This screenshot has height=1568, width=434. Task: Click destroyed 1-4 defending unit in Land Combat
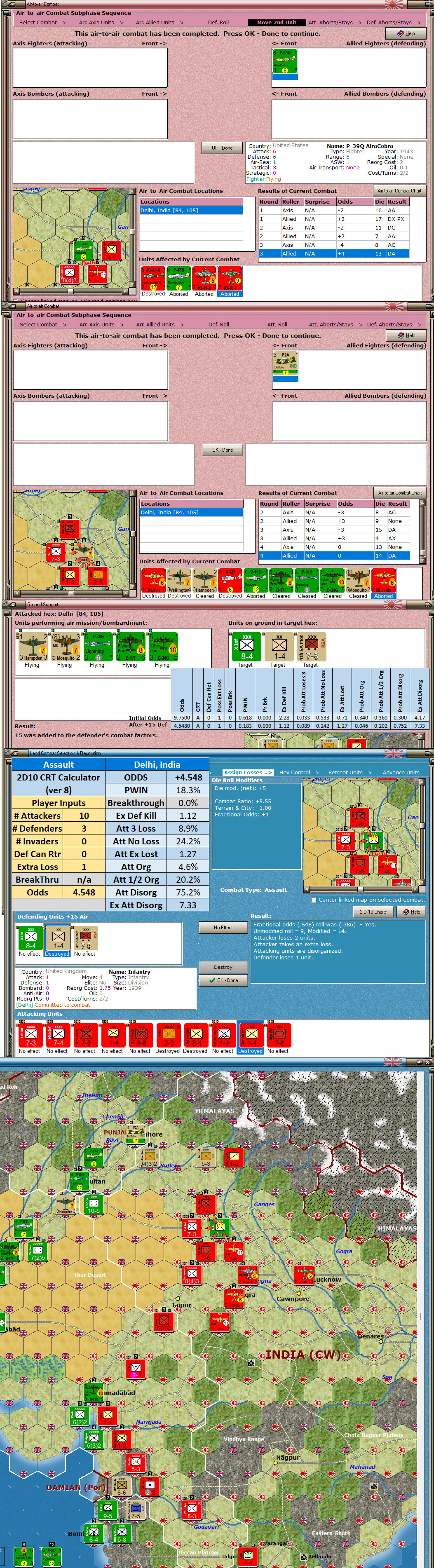tap(58, 938)
